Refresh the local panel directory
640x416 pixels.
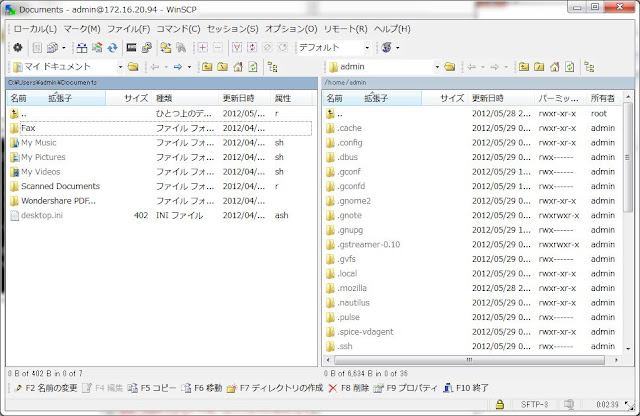coord(253,67)
